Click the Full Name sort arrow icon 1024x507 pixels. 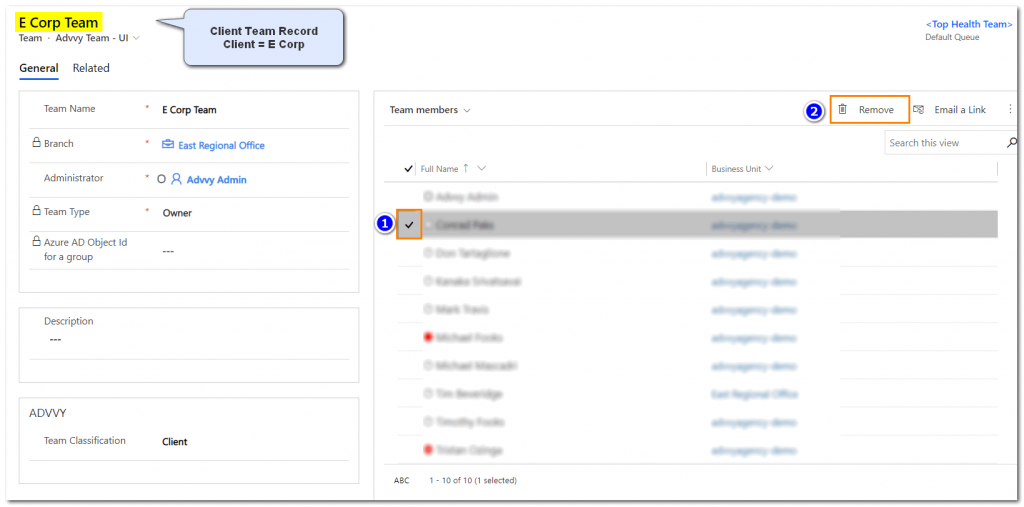(466, 168)
